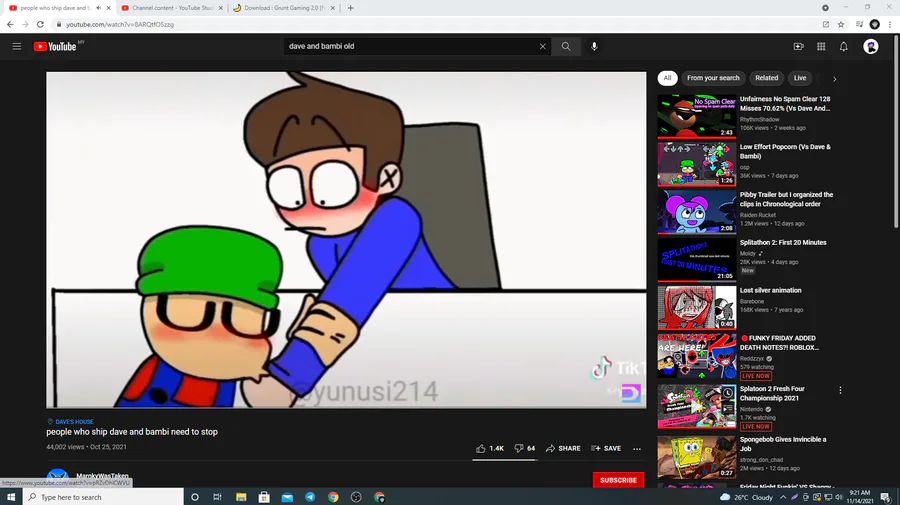Open Splatoon video options three-dot menu
Screen dimensions: 900x505
click(x=840, y=390)
